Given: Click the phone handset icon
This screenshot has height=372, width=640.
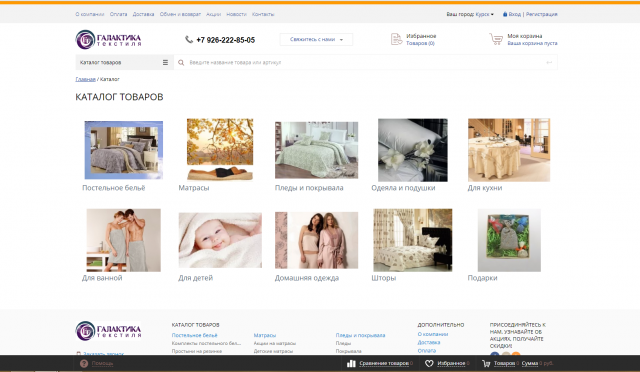Looking at the screenshot, I should 189,40.
